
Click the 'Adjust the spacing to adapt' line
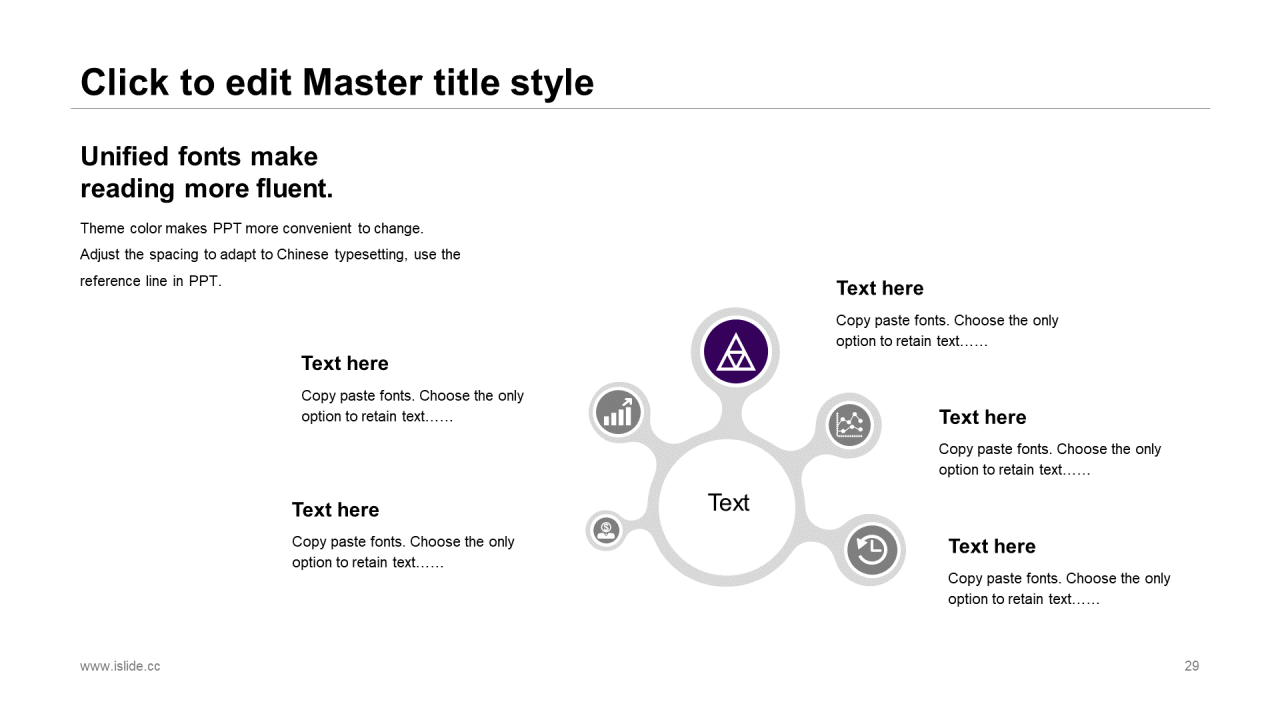(x=270, y=254)
